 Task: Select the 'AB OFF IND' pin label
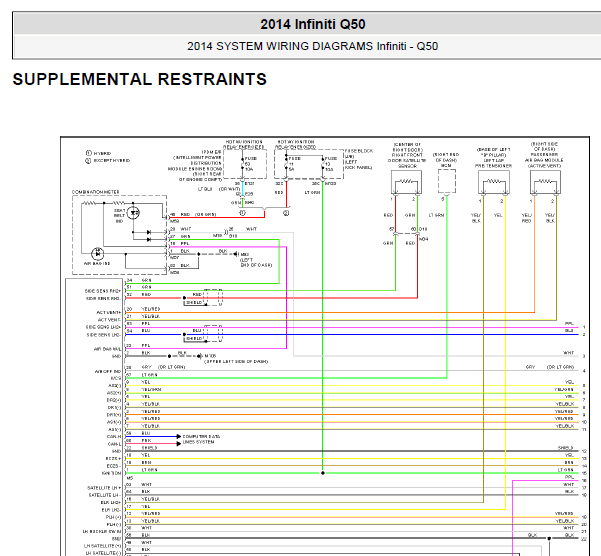point(108,372)
